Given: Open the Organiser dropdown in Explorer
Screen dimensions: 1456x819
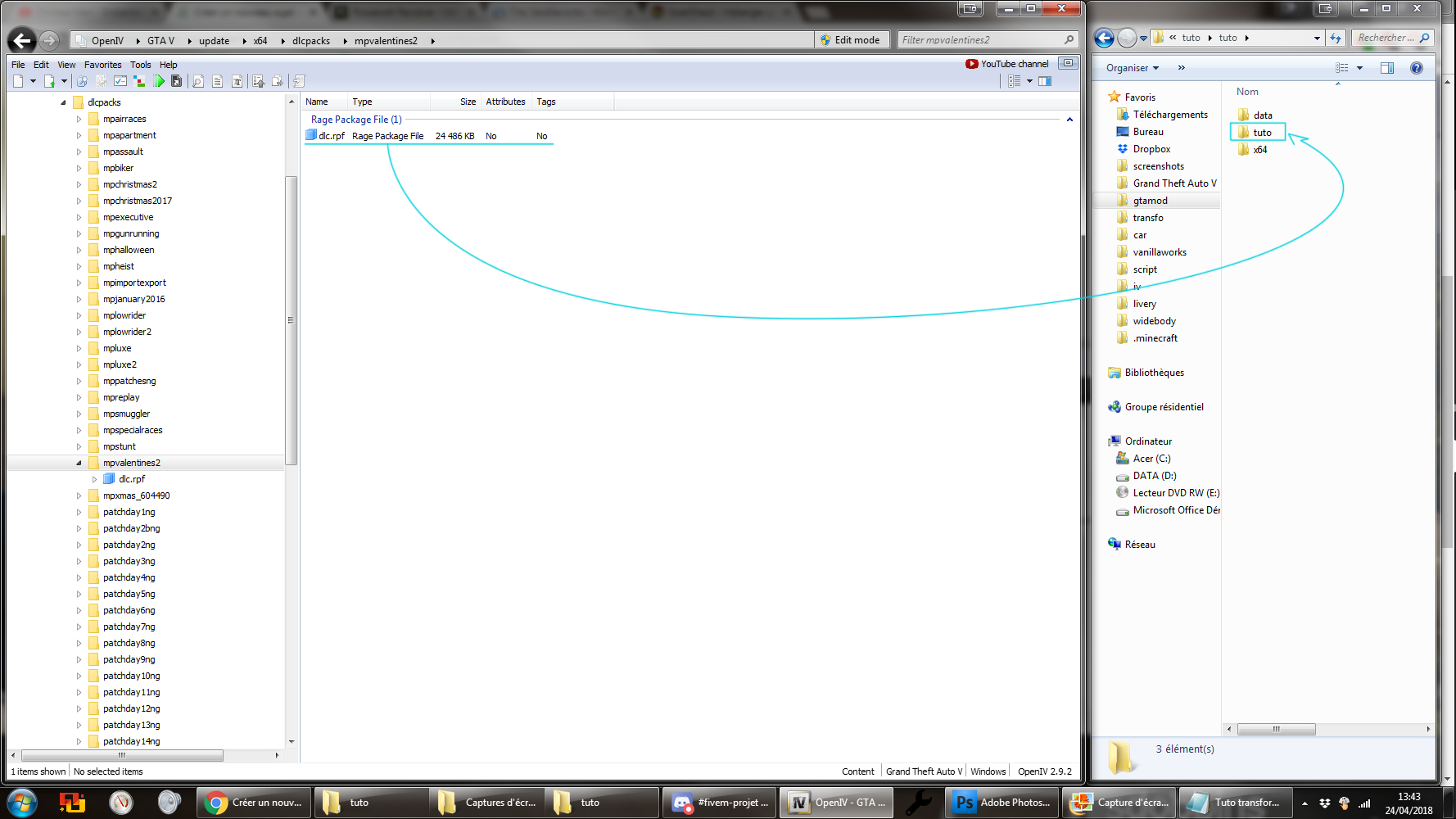Looking at the screenshot, I should (1133, 68).
